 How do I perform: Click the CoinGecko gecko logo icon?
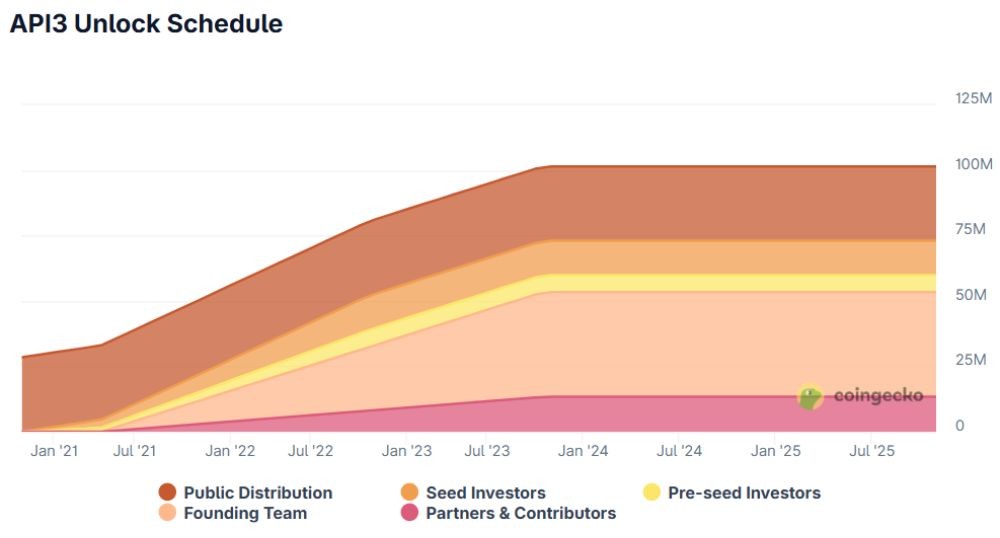coord(810,397)
